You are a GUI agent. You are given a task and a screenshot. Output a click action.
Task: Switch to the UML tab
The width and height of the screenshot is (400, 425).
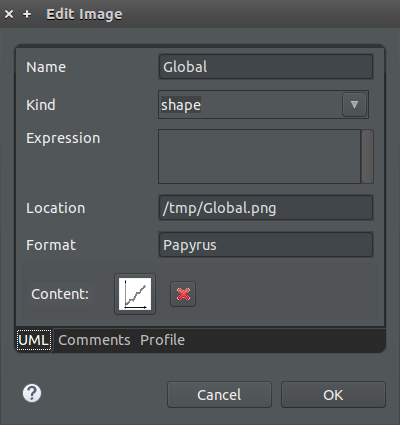tap(34, 340)
